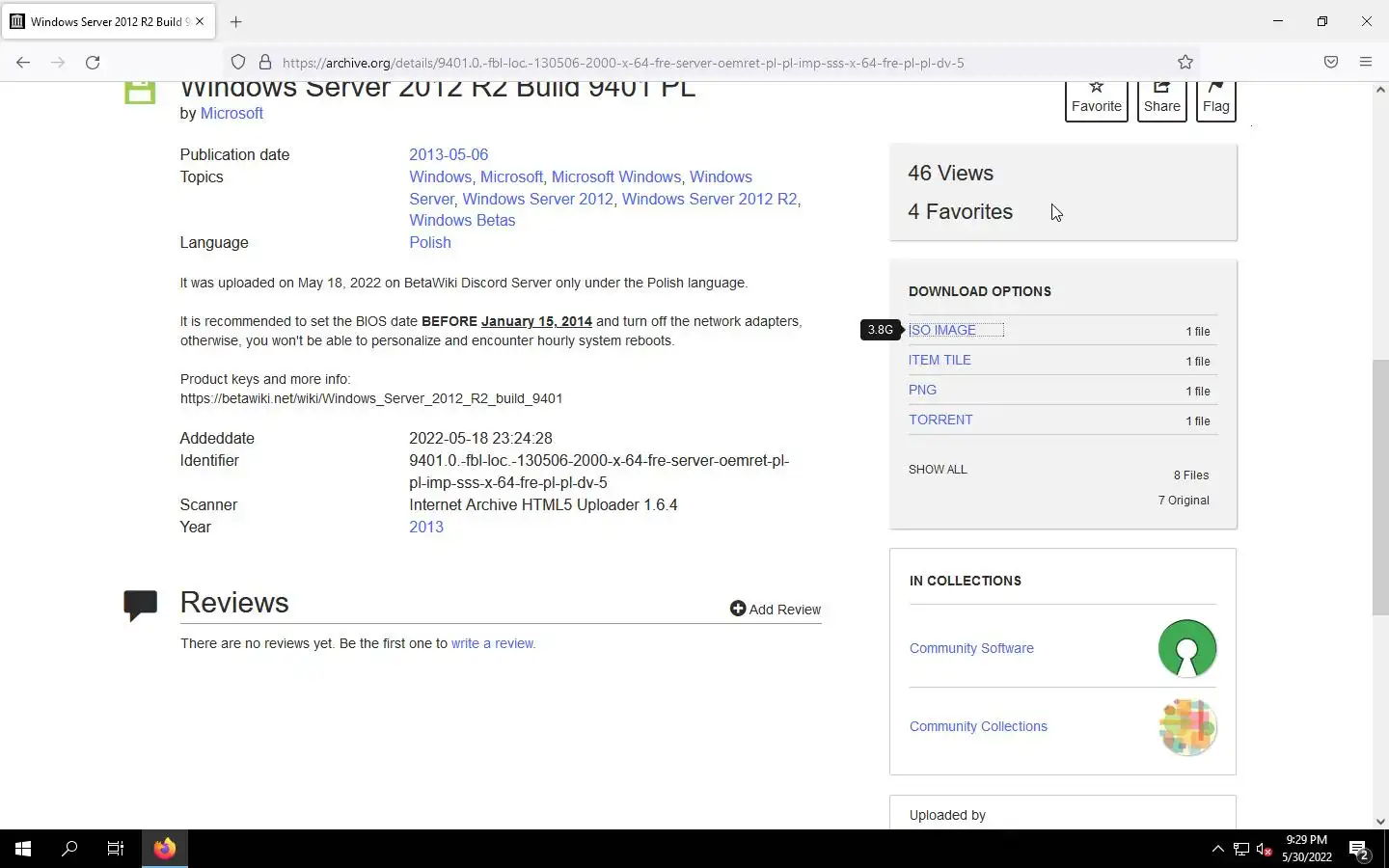Click SHOW ALL download files
Image resolution: width=1389 pixels, height=868 pixels.
pos(938,470)
